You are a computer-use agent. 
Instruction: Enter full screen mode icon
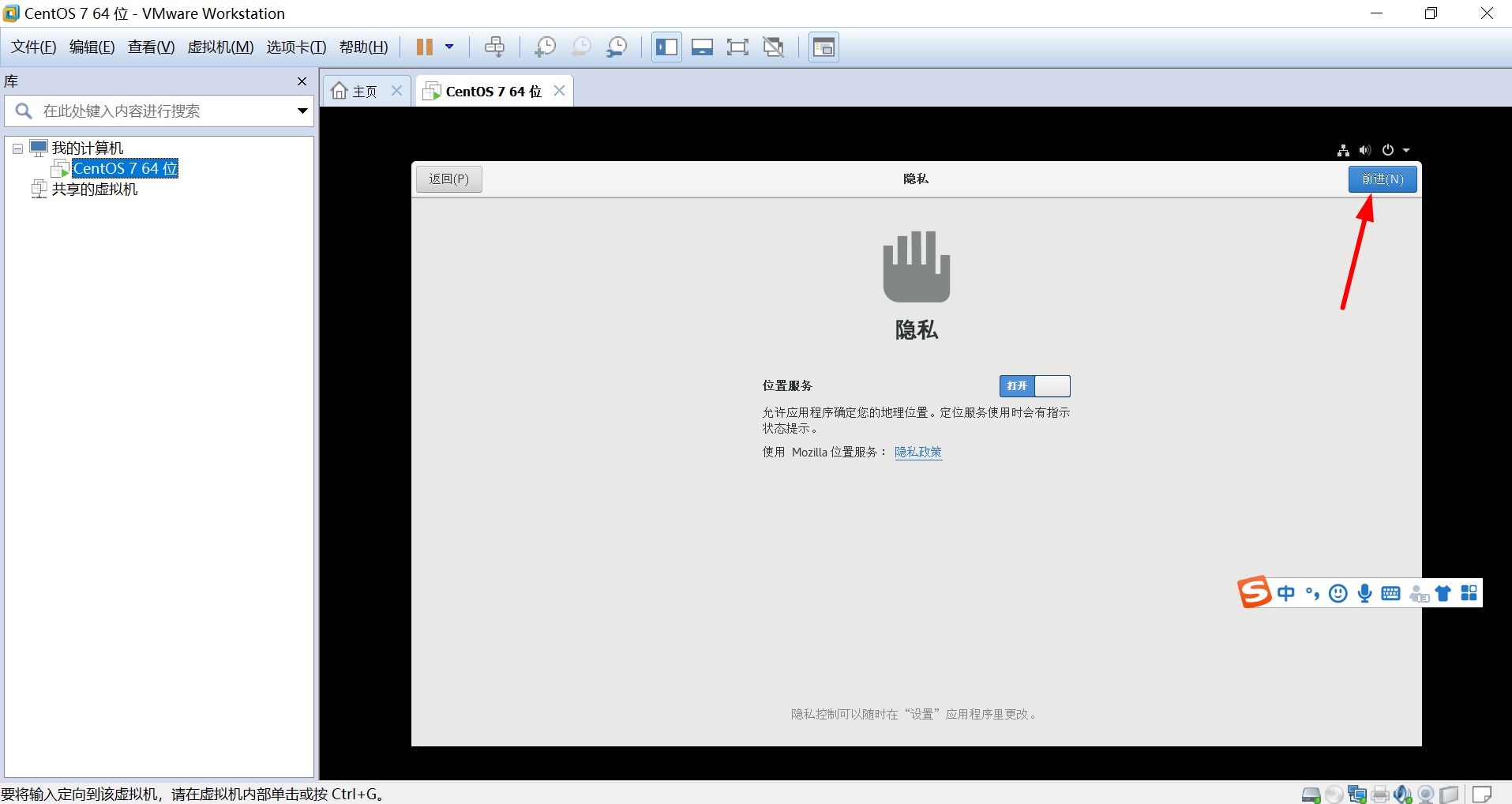(x=737, y=47)
